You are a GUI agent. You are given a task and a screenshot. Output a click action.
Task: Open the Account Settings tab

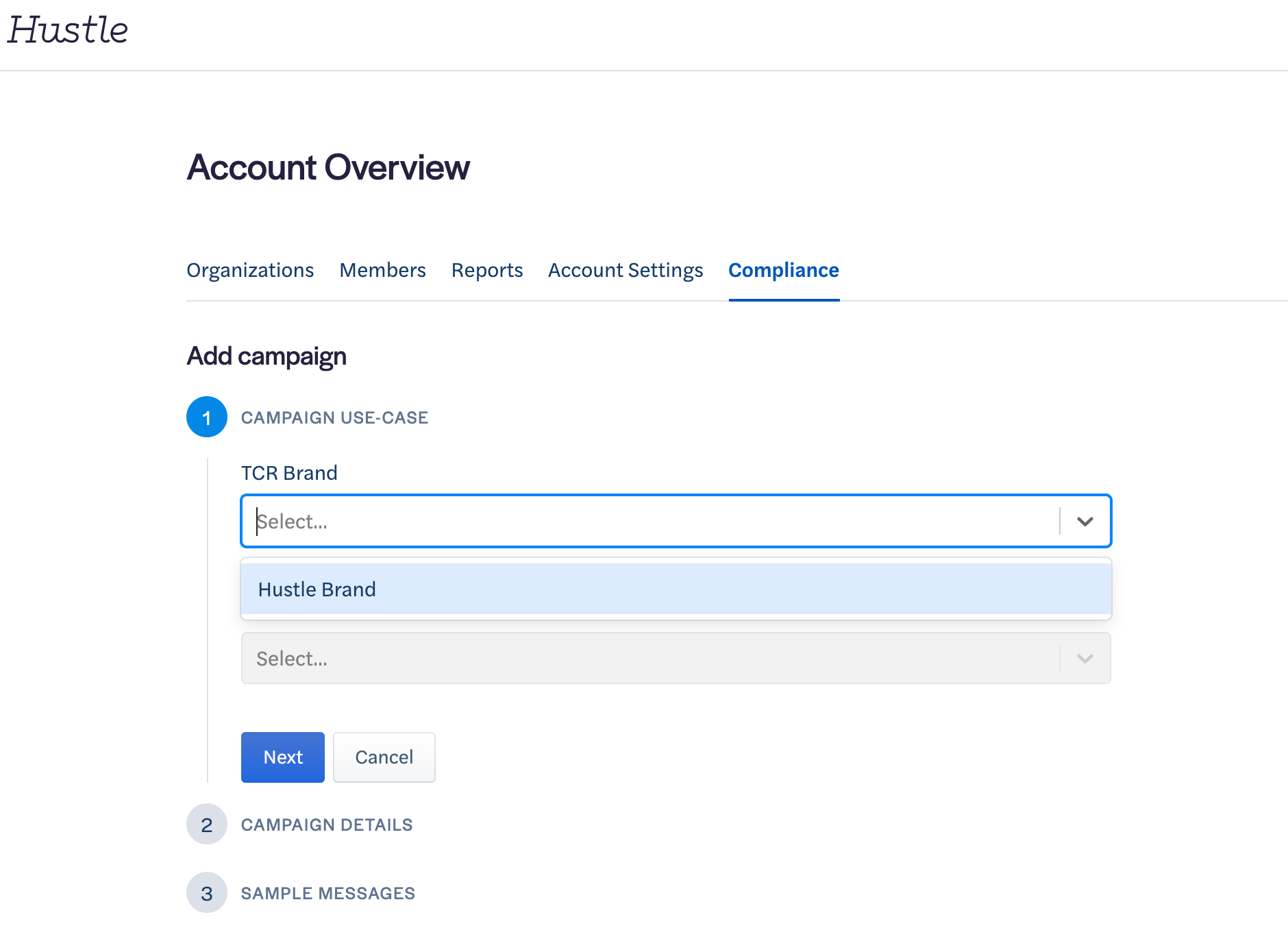(625, 270)
